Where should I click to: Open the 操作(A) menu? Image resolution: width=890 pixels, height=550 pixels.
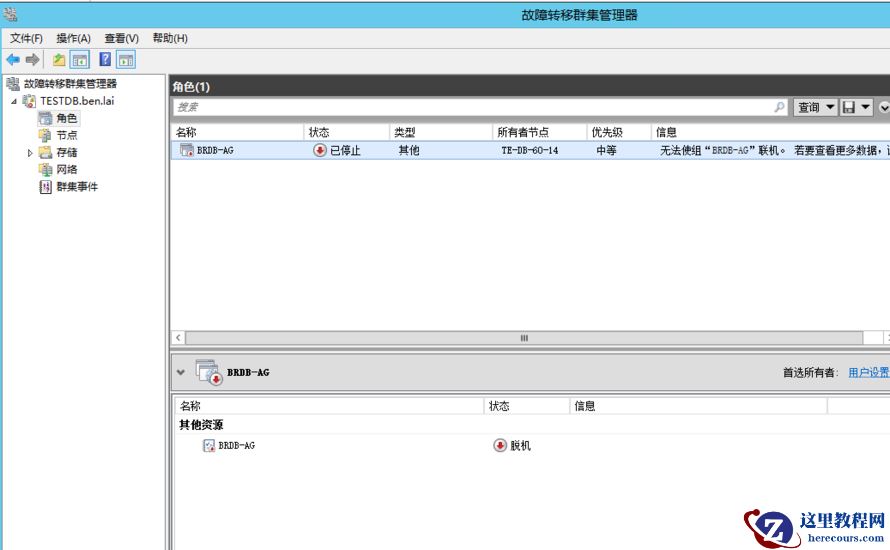73,38
